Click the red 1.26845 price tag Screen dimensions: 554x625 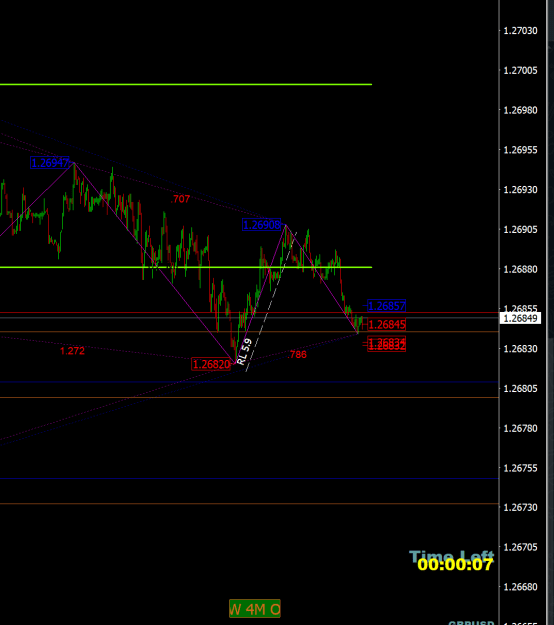tap(387, 324)
